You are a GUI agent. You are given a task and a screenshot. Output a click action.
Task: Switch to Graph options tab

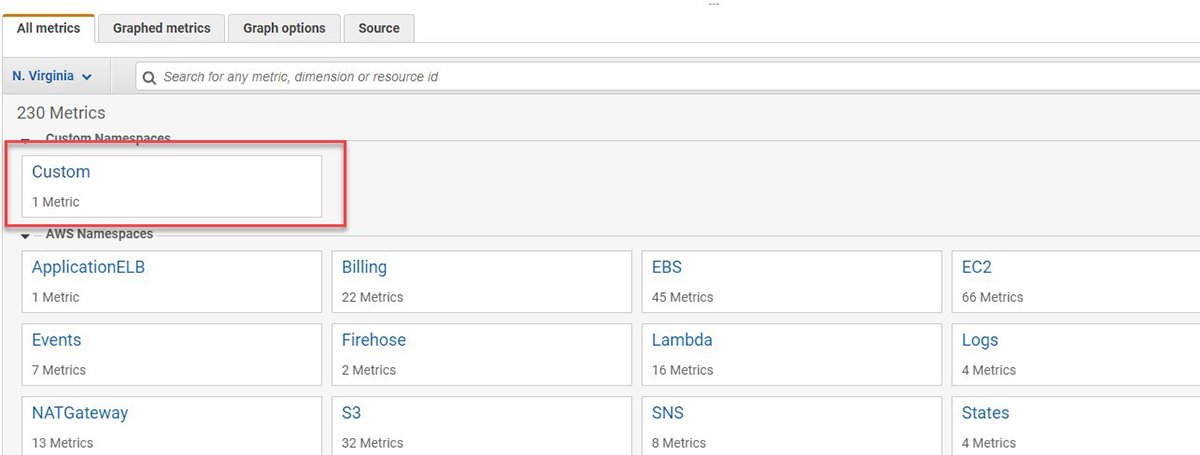(284, 28)
